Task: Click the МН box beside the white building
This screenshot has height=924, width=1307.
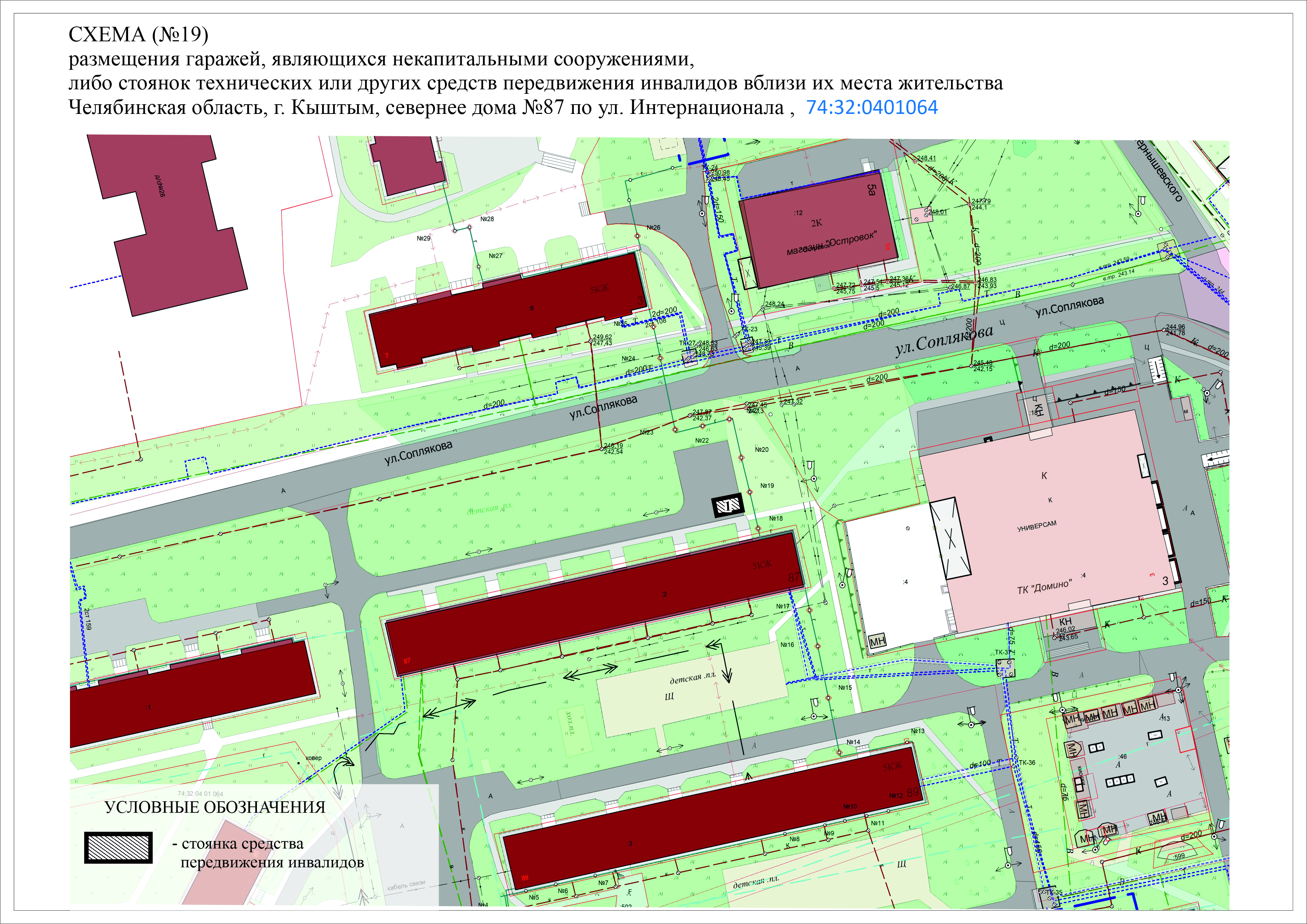Action: (x=877, y=641)
